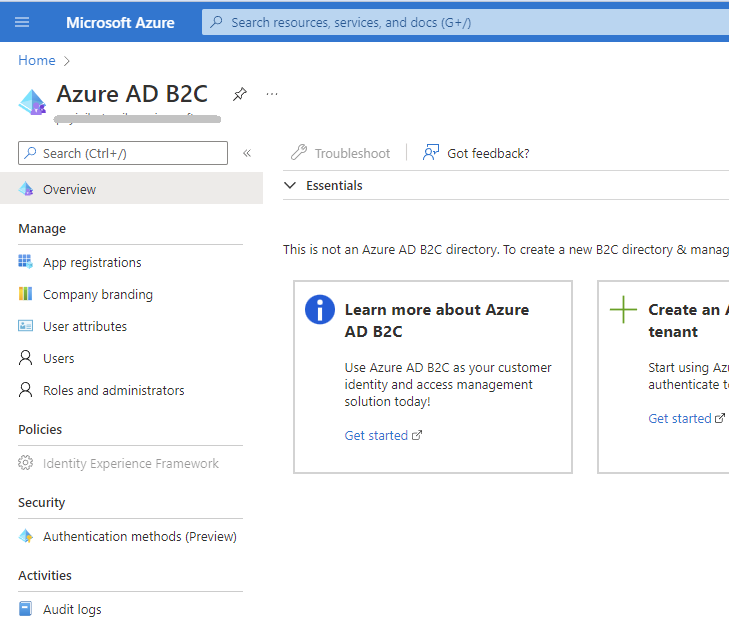
Task: Select Identity Experience Framework
Action: [131, 463]
